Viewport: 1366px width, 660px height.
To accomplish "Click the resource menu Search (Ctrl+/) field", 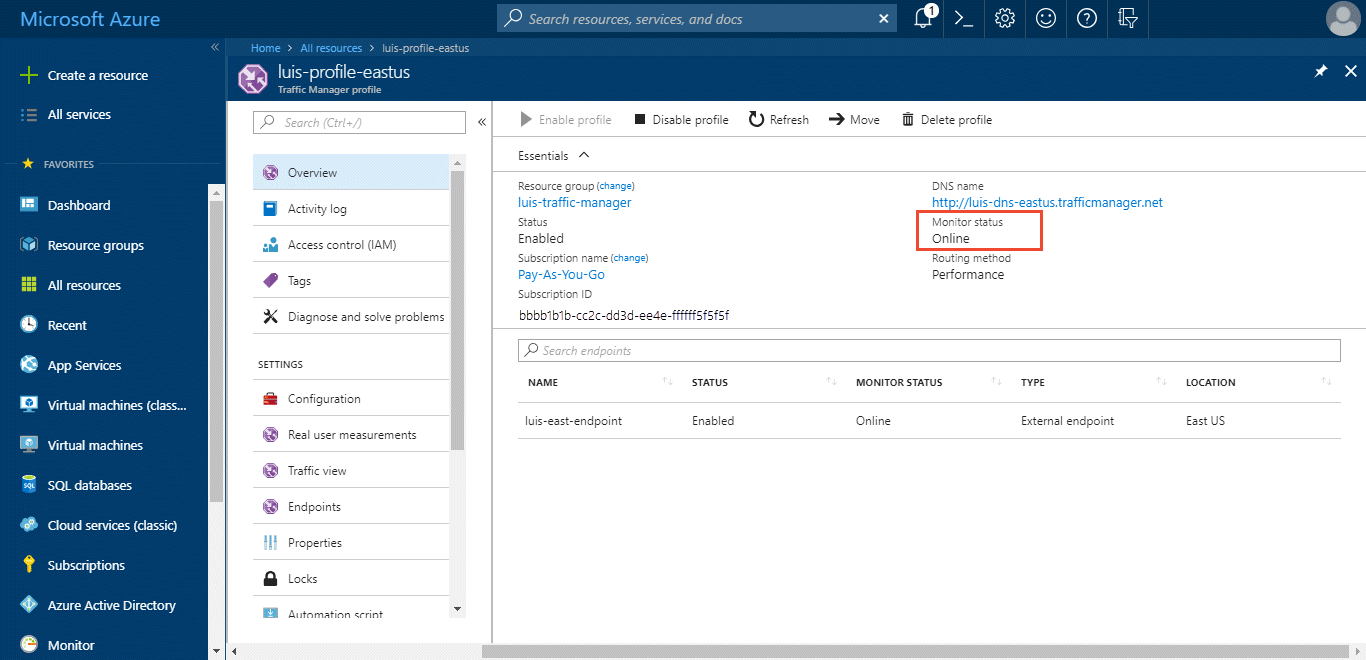I will [x=359, y=122].
